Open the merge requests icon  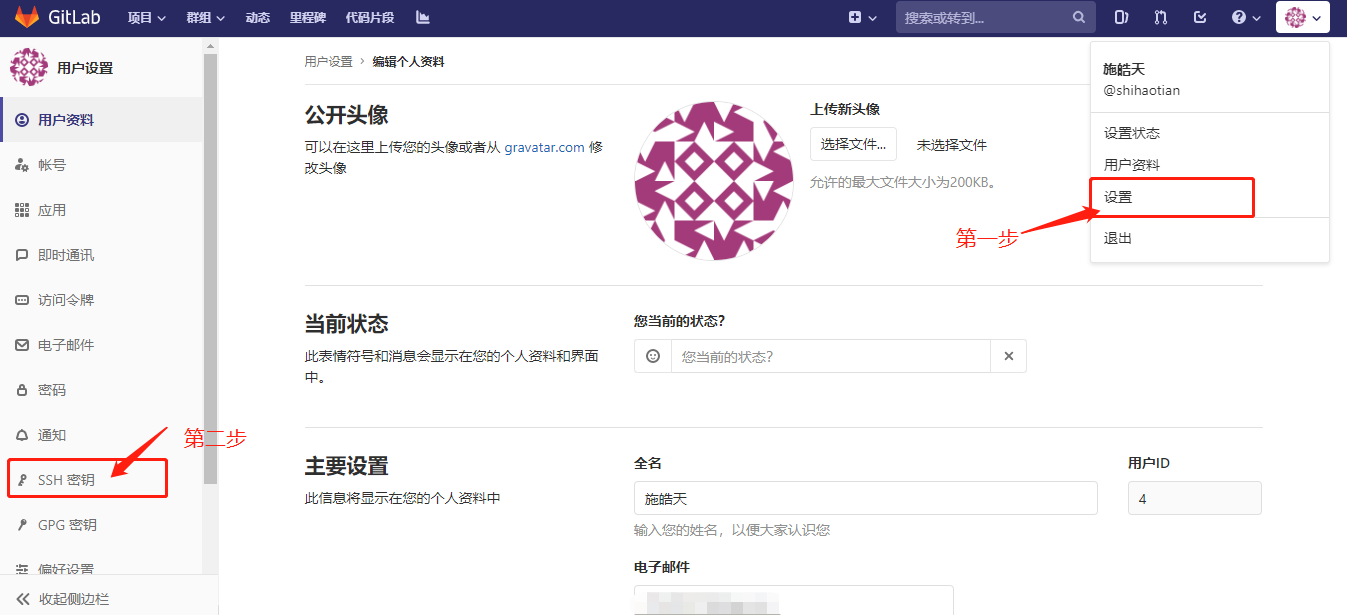[1159, 17]
